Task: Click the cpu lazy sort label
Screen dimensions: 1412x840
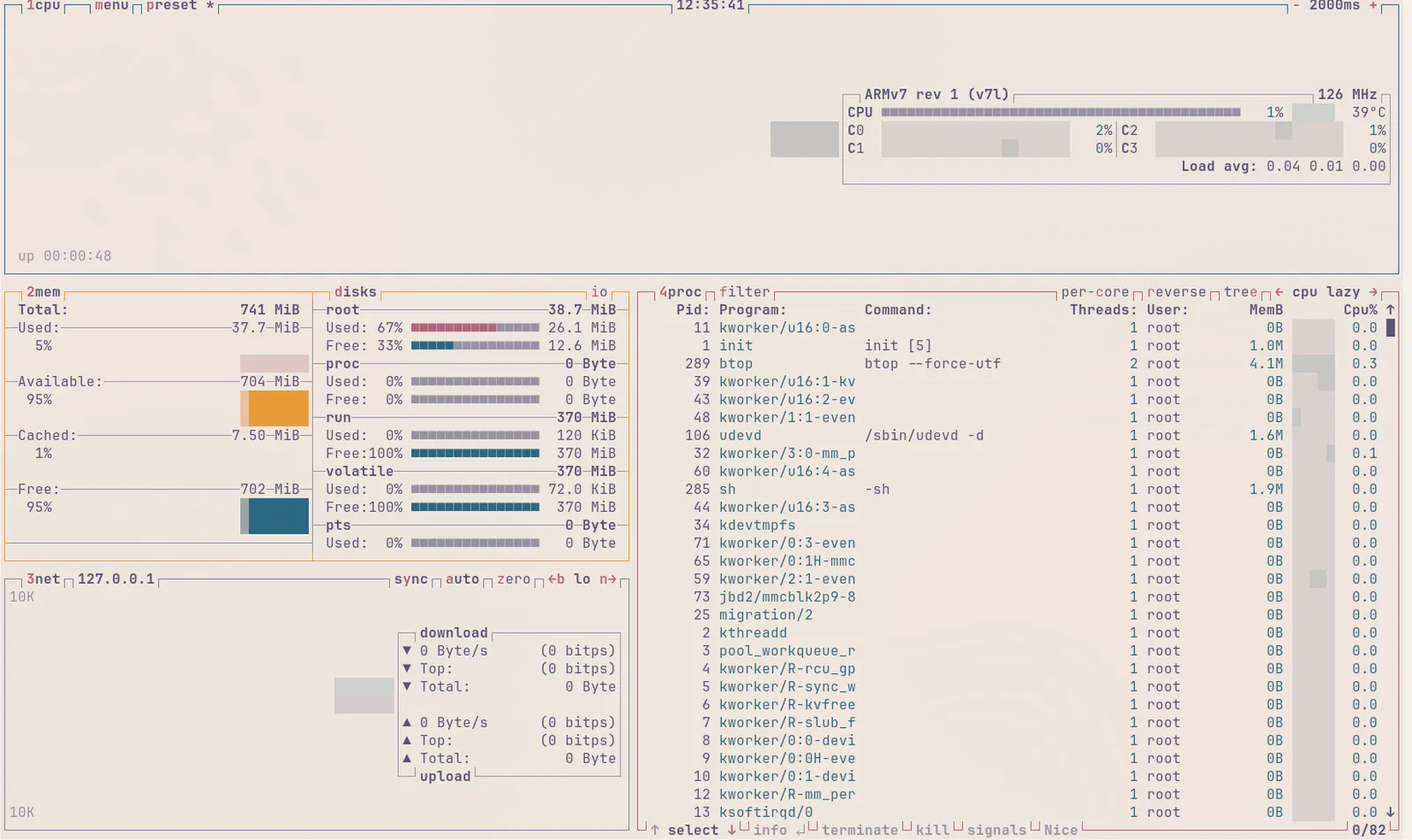Action: point(1326,292)
